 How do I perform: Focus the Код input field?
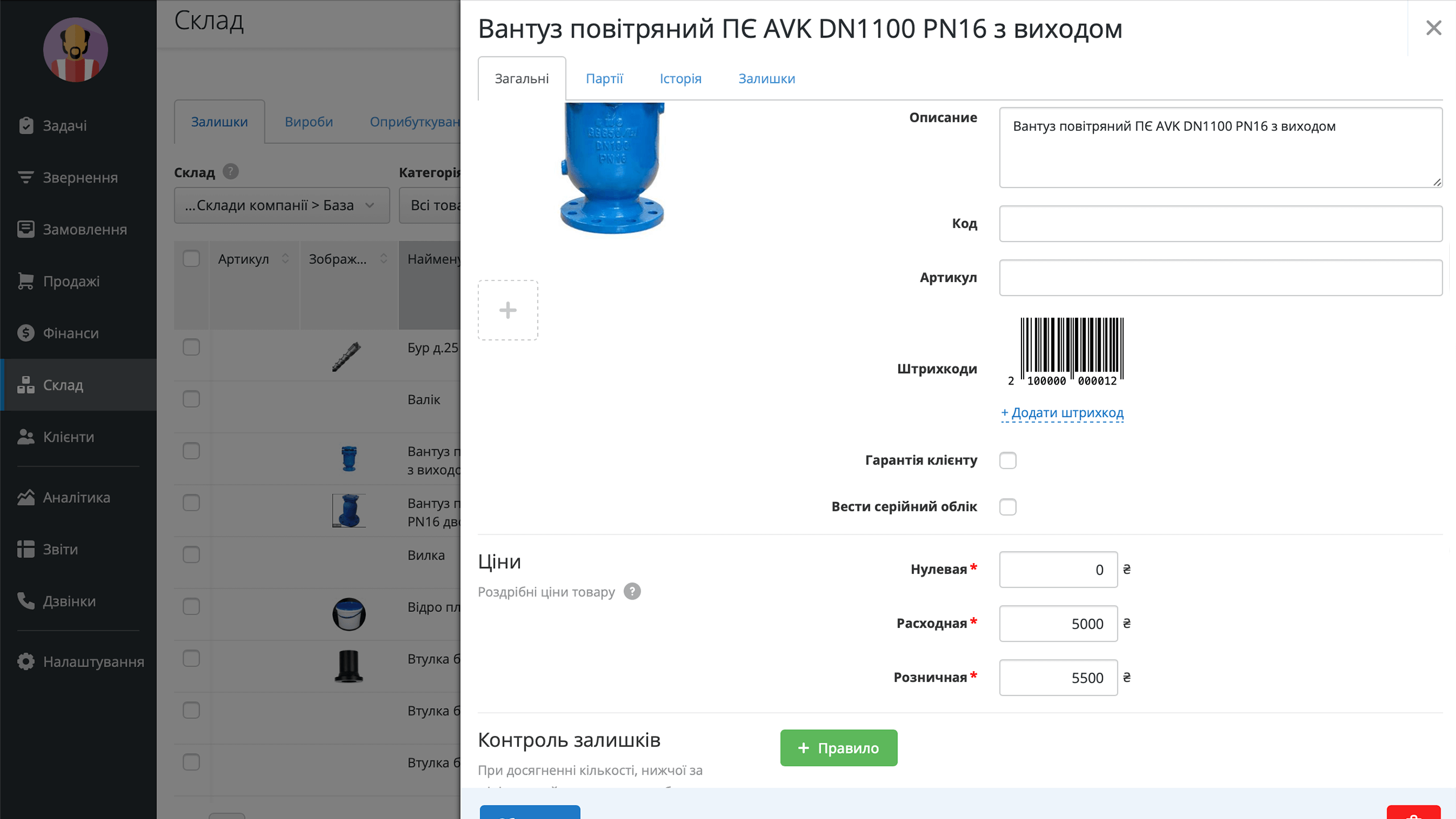1221,224
